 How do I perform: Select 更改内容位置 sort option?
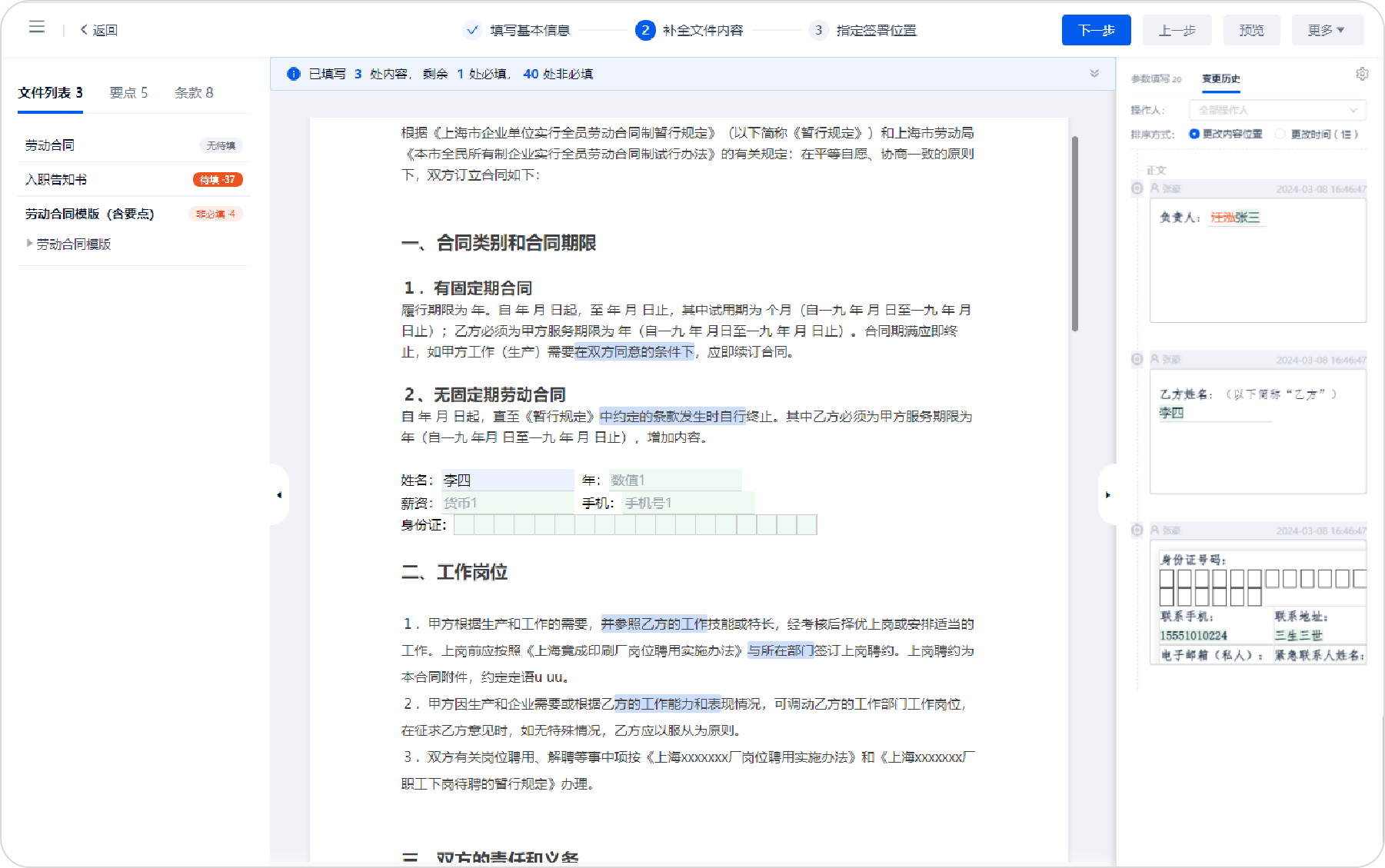coord(1194,134)
